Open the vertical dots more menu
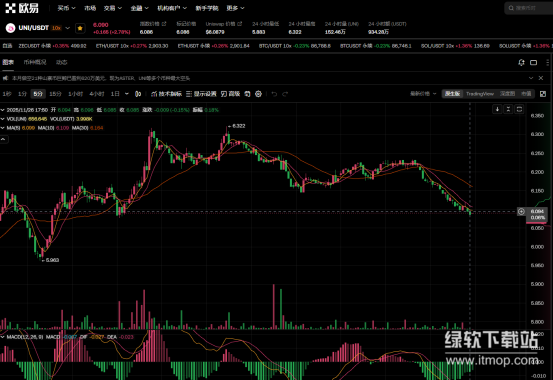 pyautogui.click(x=547, y=62)
